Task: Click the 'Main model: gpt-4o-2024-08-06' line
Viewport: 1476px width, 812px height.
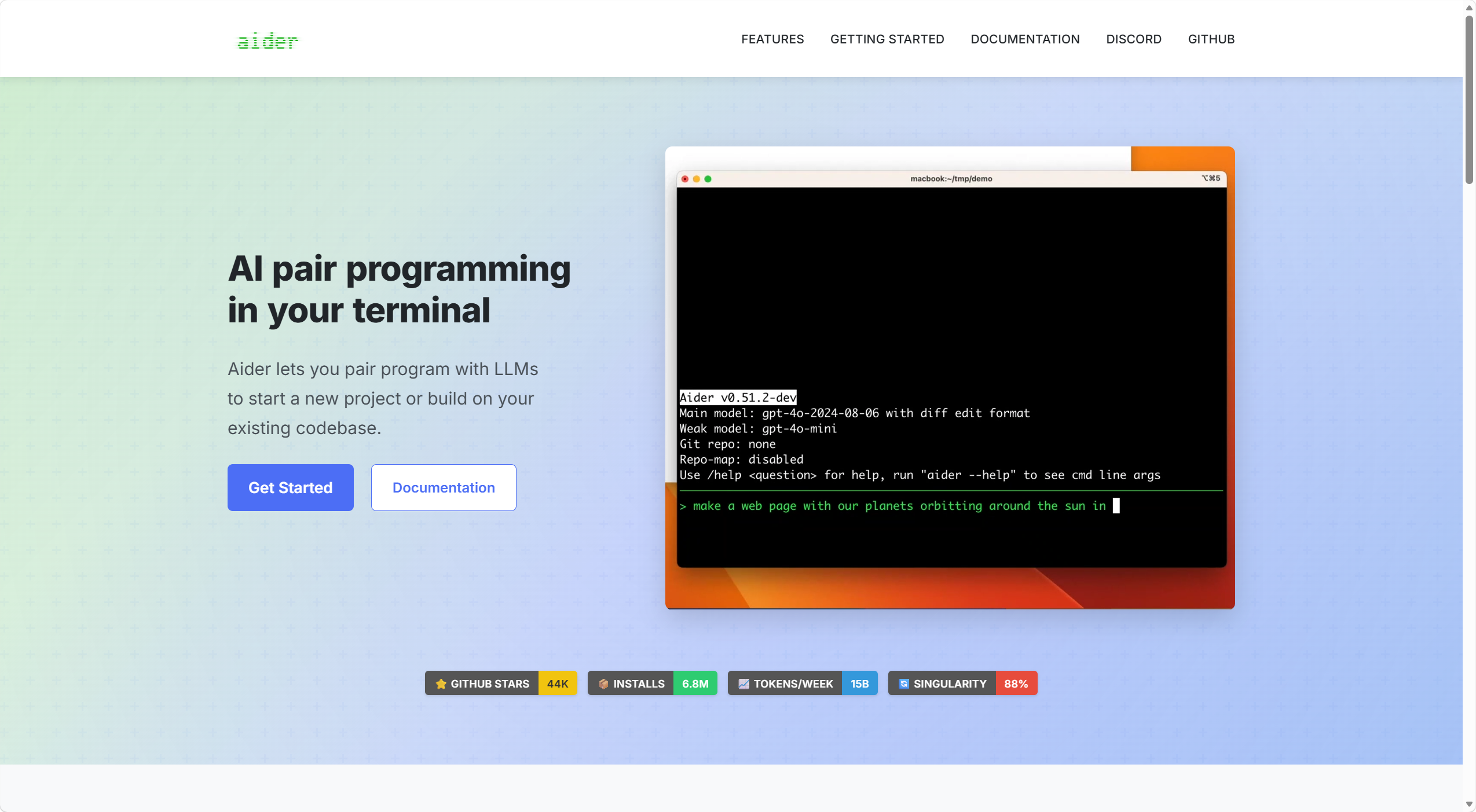Action: pyautogui.click(x=855, y=413)
